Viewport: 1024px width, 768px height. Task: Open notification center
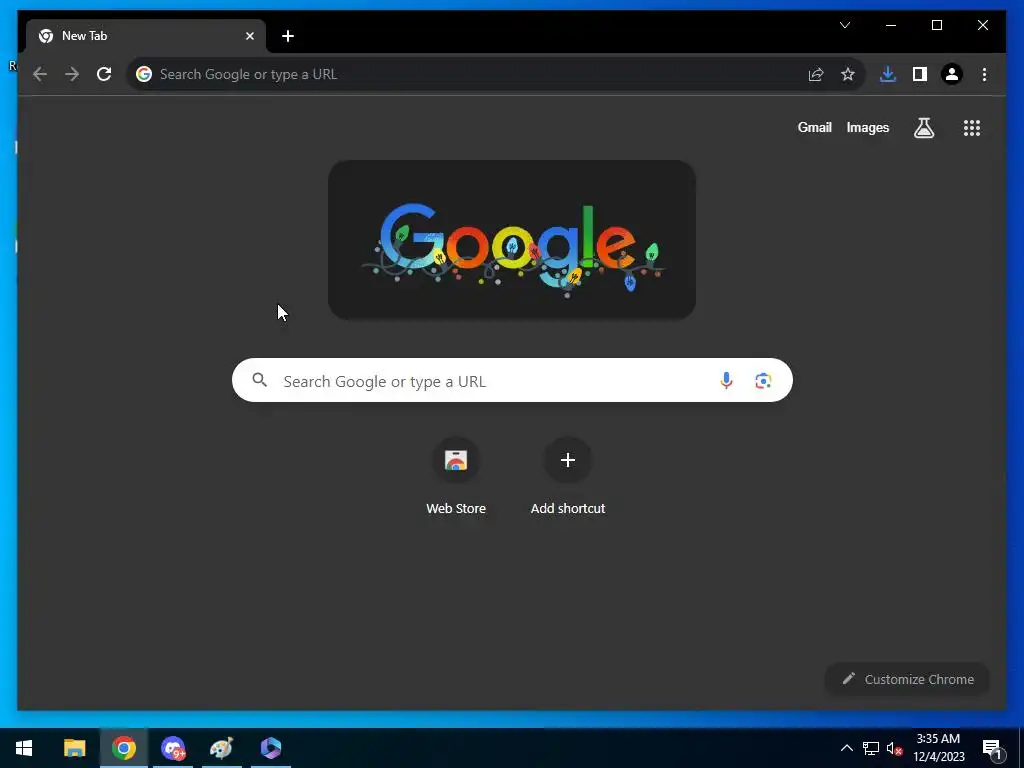coord(992,748)
